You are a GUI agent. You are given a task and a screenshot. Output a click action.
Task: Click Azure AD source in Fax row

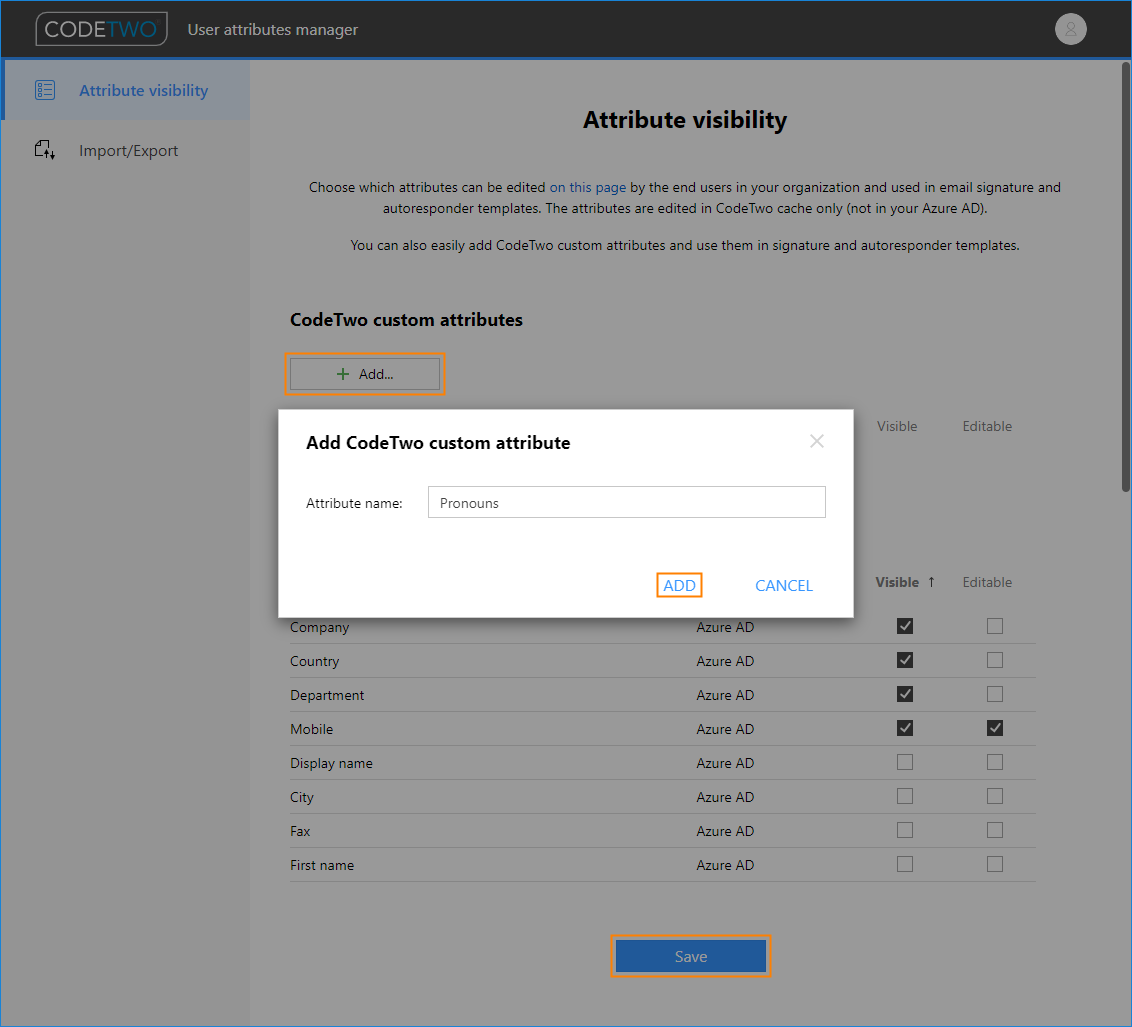pos(725,831)
